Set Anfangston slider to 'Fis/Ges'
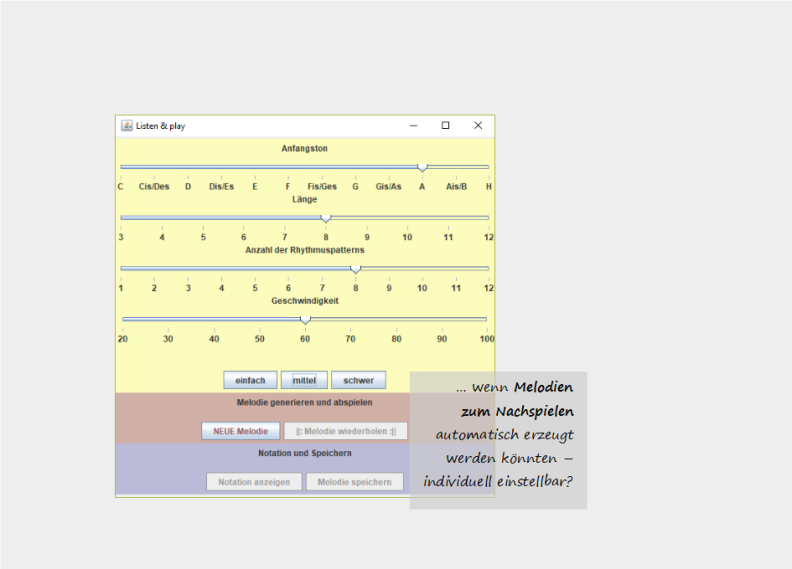This screenshot has height=569, width=792. 322,167
